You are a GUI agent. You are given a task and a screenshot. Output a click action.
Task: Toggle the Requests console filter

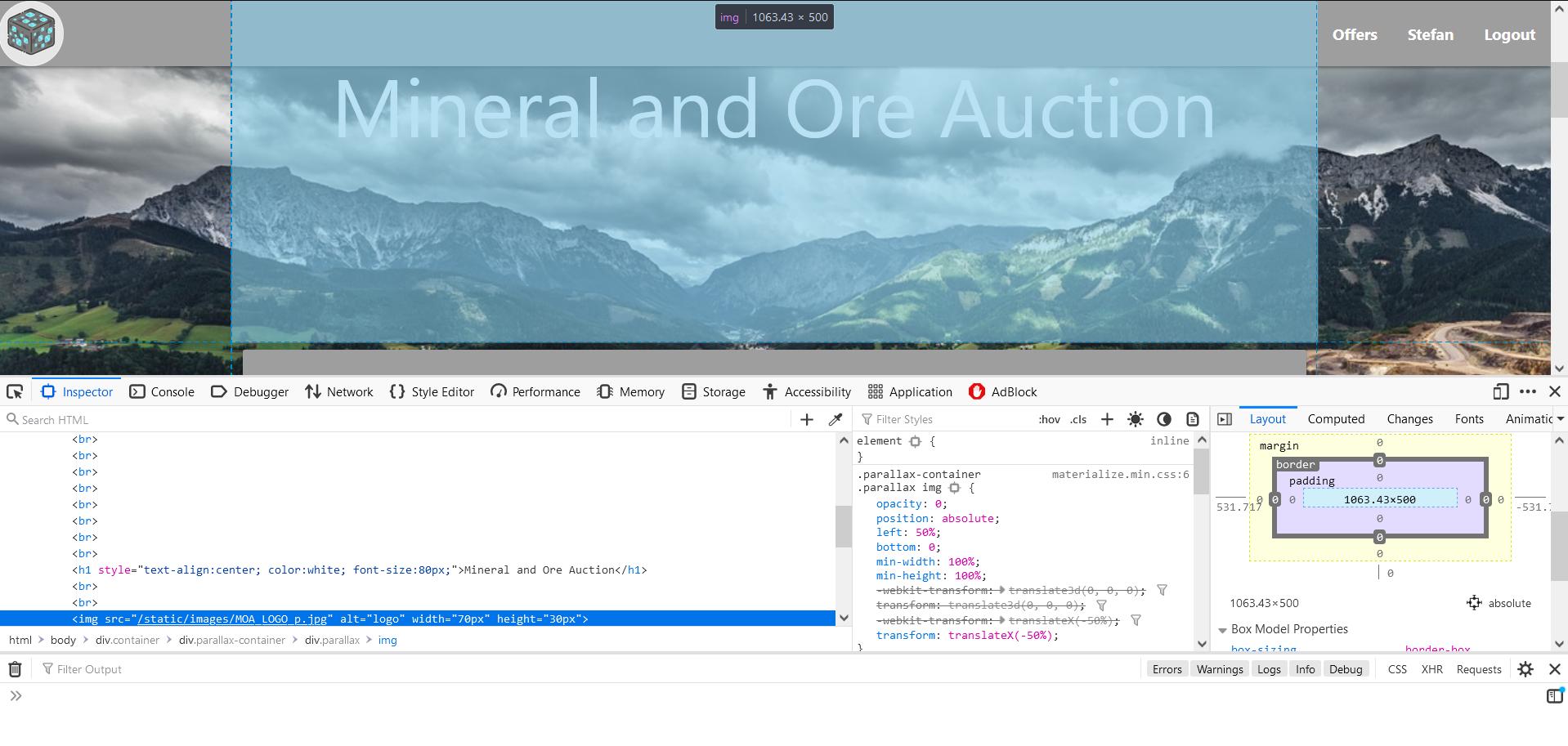(1479, 669)
